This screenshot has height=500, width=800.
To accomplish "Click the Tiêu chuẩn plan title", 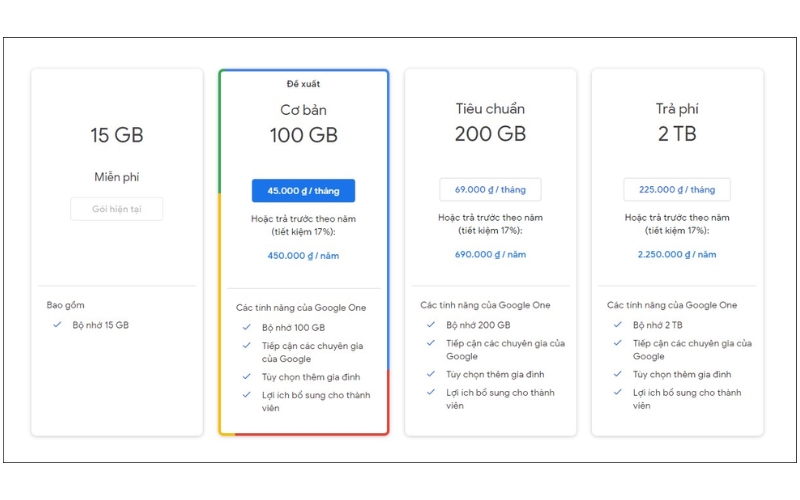I will click(x=490, y=109).
